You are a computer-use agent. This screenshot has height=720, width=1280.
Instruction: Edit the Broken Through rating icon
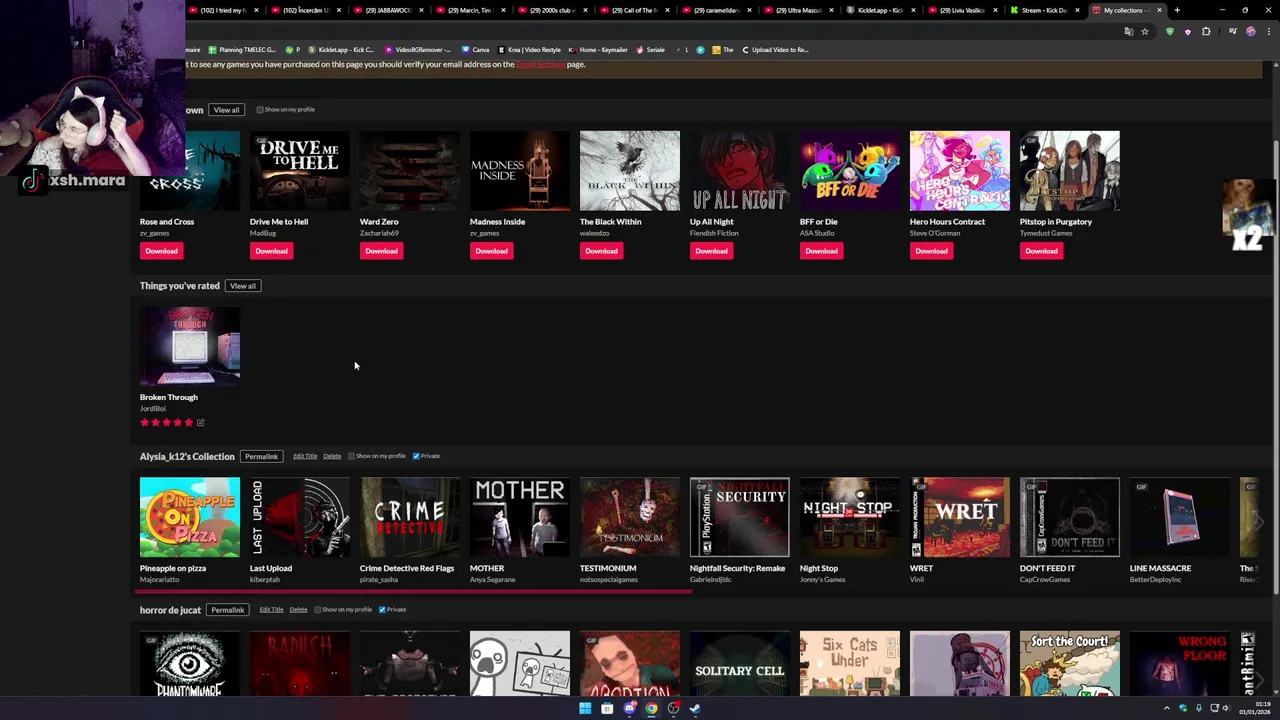tap(200, 423)
